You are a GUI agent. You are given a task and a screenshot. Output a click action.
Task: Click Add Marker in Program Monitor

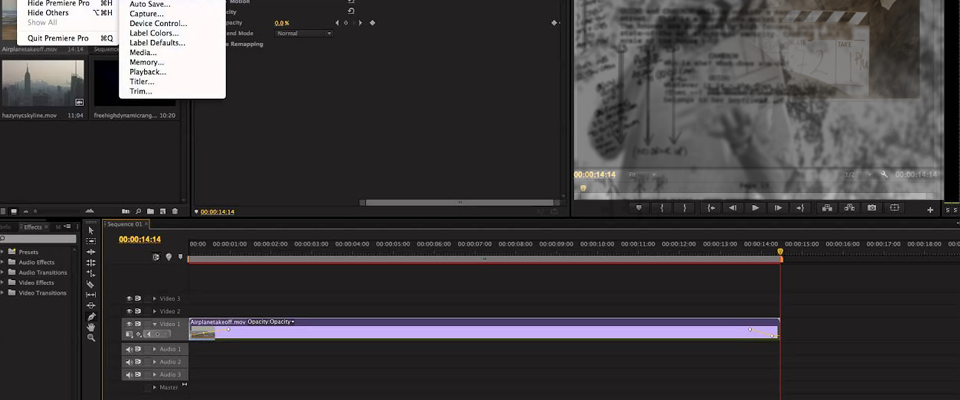[639, 208]
